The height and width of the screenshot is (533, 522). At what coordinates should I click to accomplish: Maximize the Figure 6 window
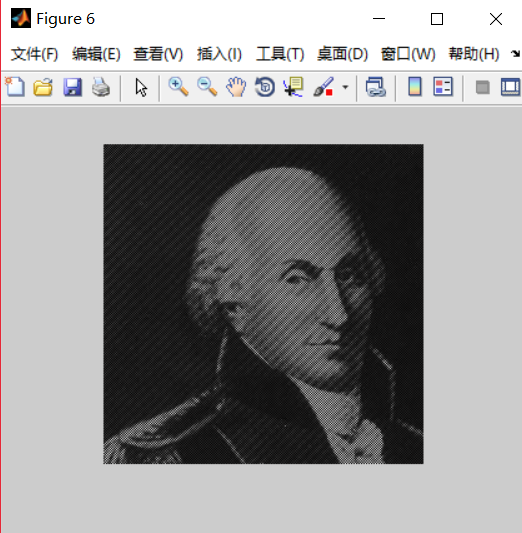pyautogui.click(x=437, y=19)
